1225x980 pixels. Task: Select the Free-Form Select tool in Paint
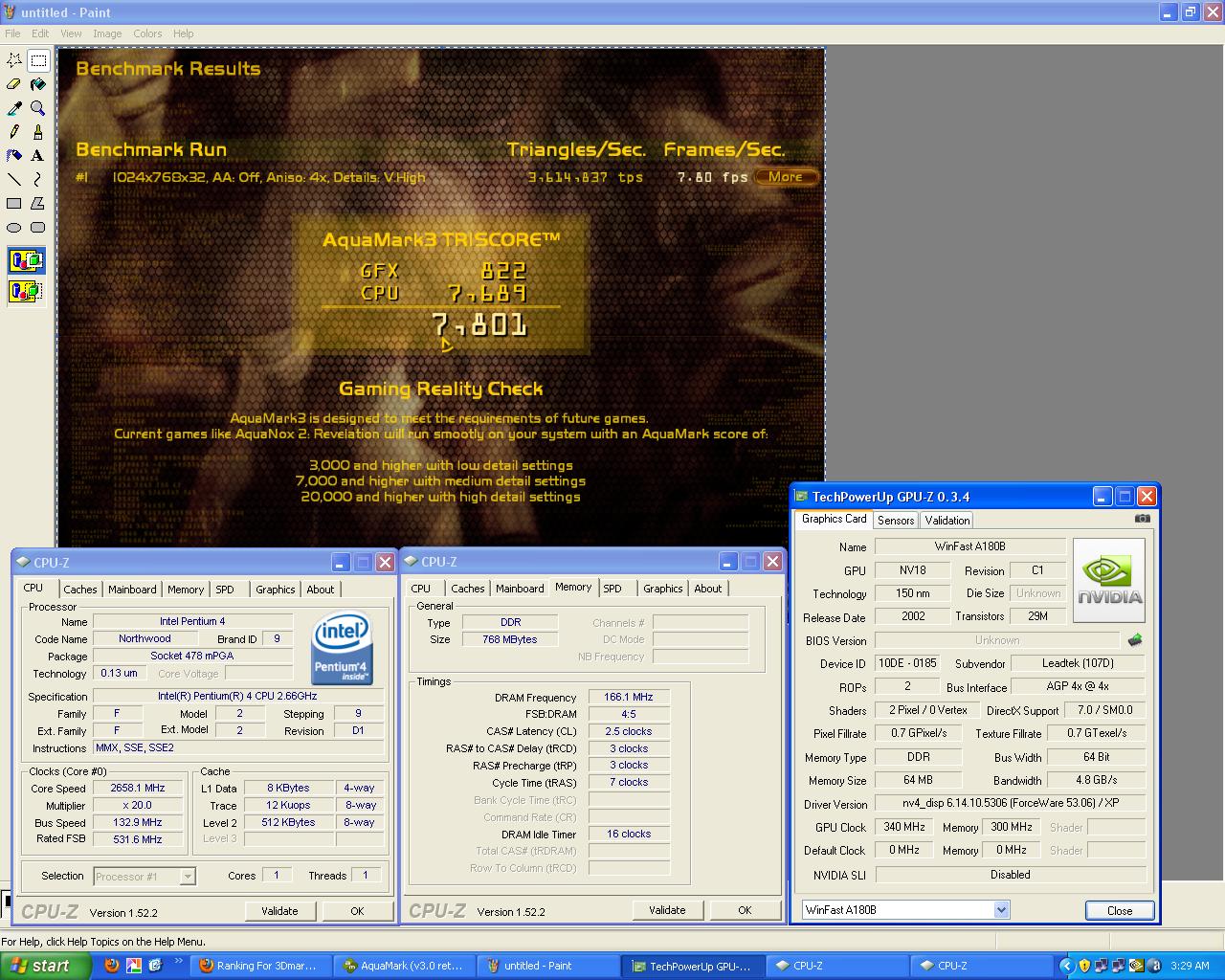[x=14, y=60]
